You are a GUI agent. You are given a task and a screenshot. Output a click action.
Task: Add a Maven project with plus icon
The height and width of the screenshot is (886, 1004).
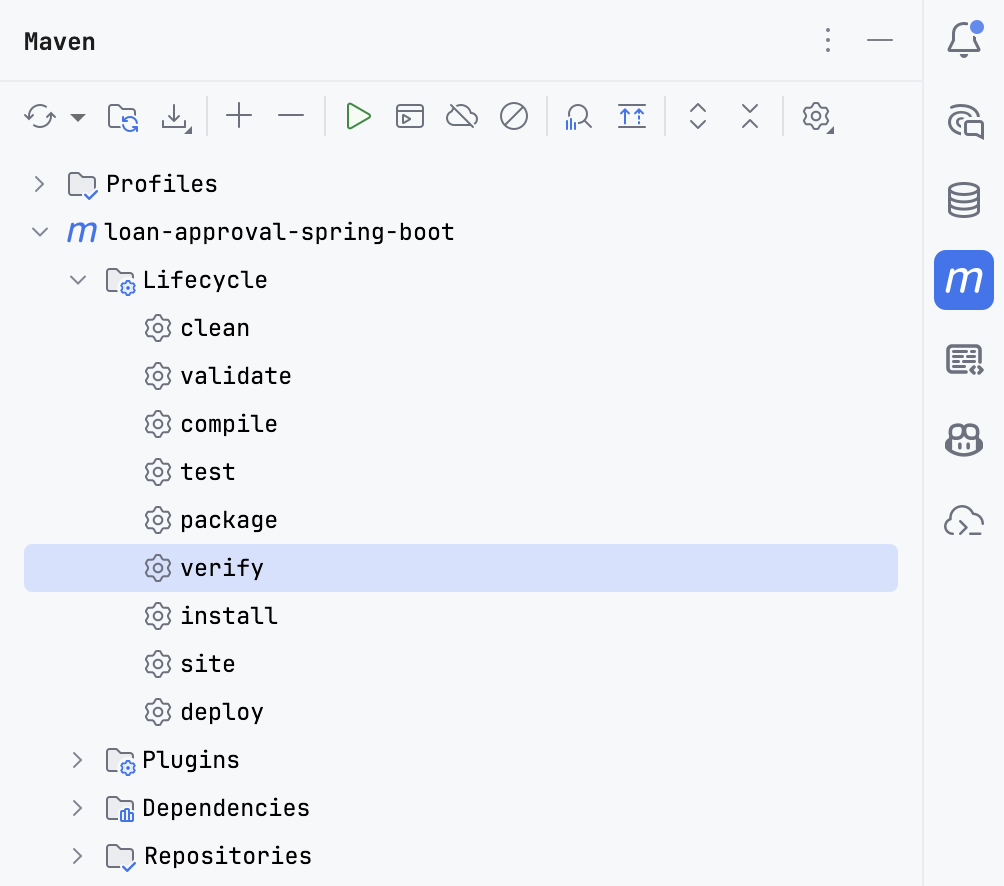coord(239,116)
